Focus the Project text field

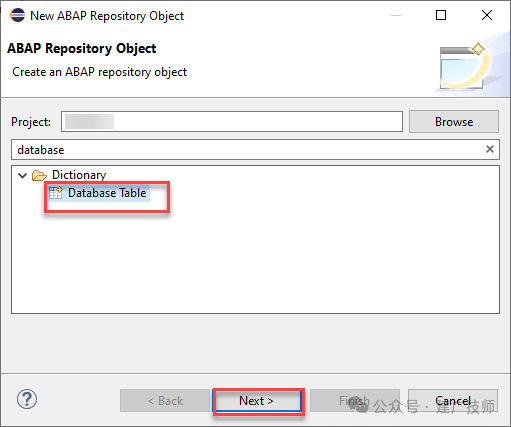coord(232,122)
